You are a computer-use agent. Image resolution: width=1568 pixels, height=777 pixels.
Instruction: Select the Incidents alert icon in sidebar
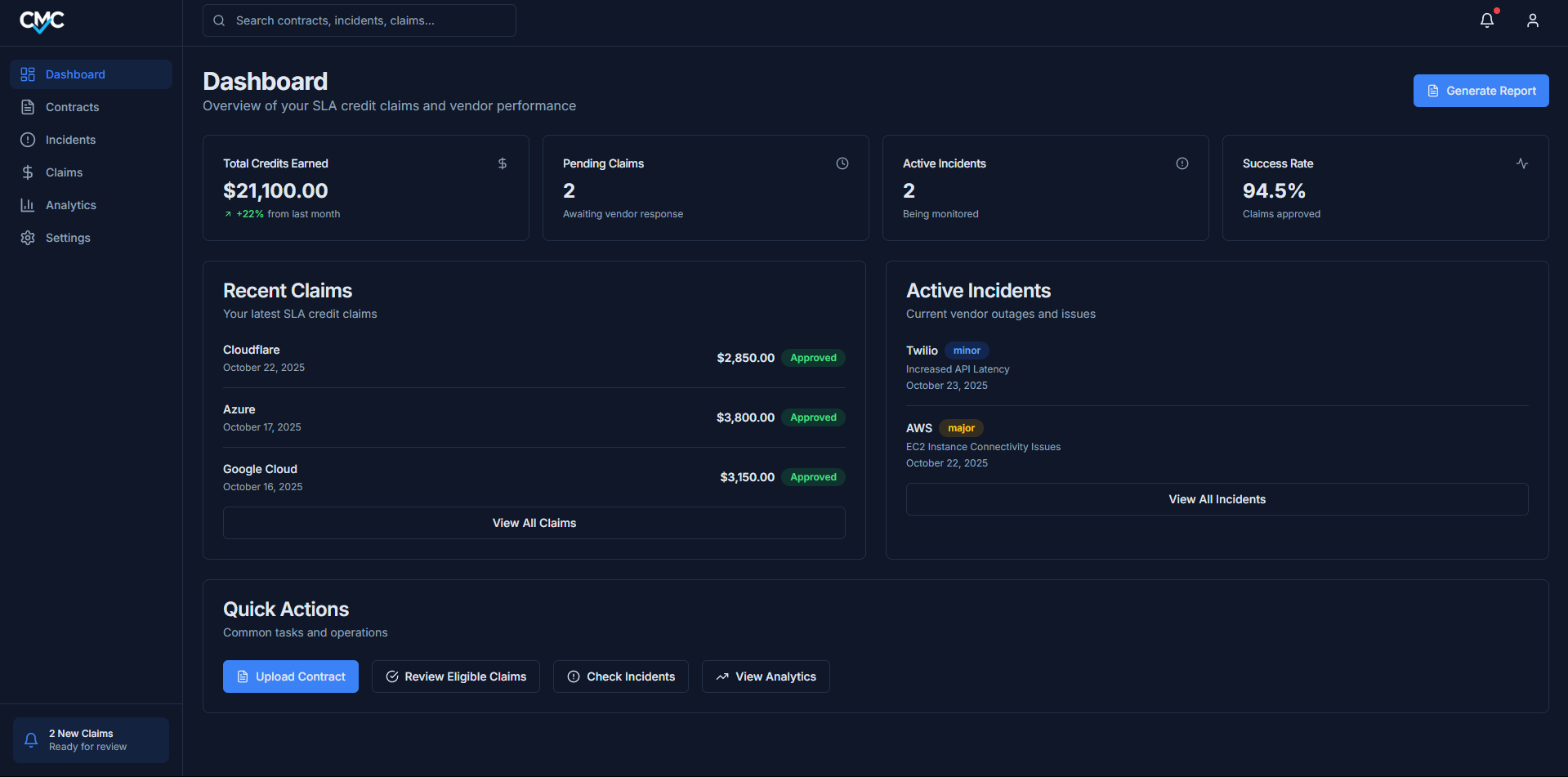click(x=28, y=140)
